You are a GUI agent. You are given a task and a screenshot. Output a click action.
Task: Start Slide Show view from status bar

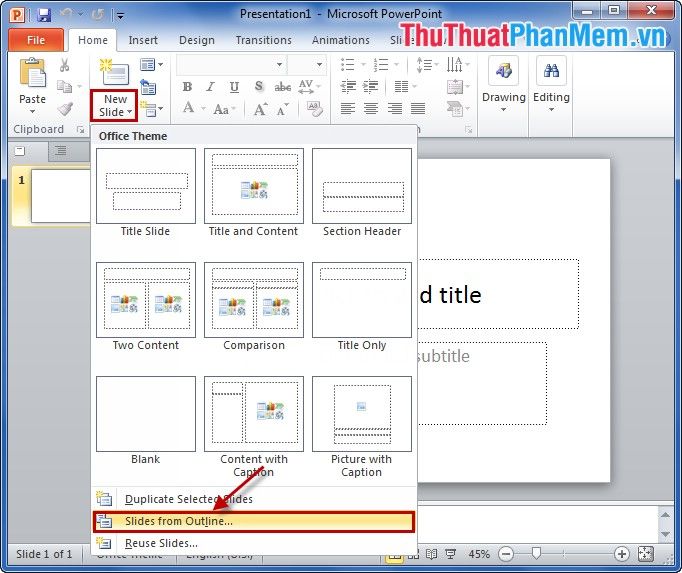point(451,554)
